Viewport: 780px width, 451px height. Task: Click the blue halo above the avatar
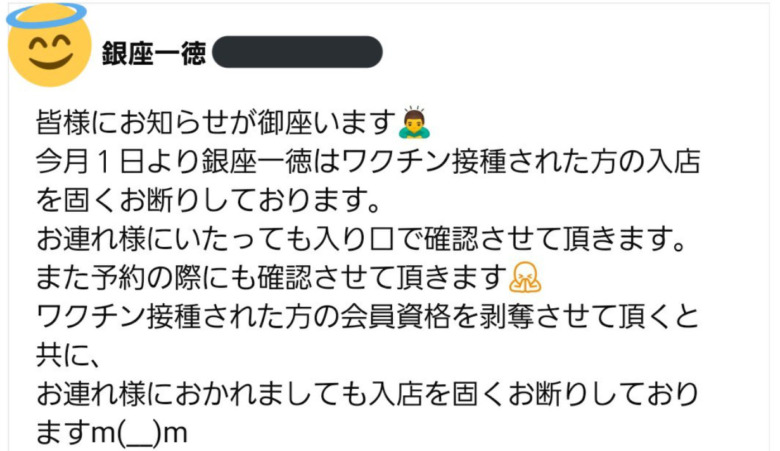(x=47, y=15)
